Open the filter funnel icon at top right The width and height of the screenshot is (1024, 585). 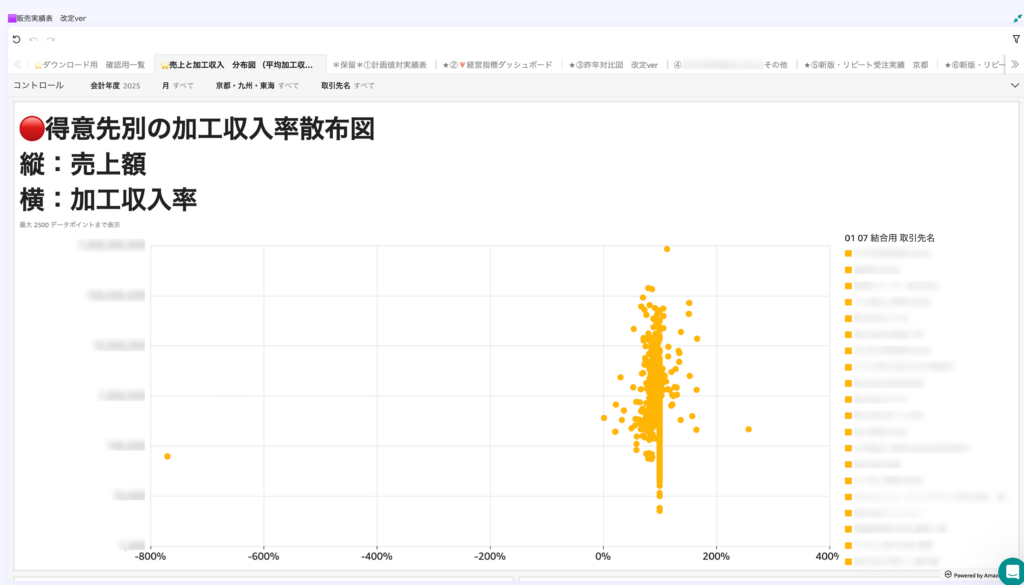(x=1016, y=39)
